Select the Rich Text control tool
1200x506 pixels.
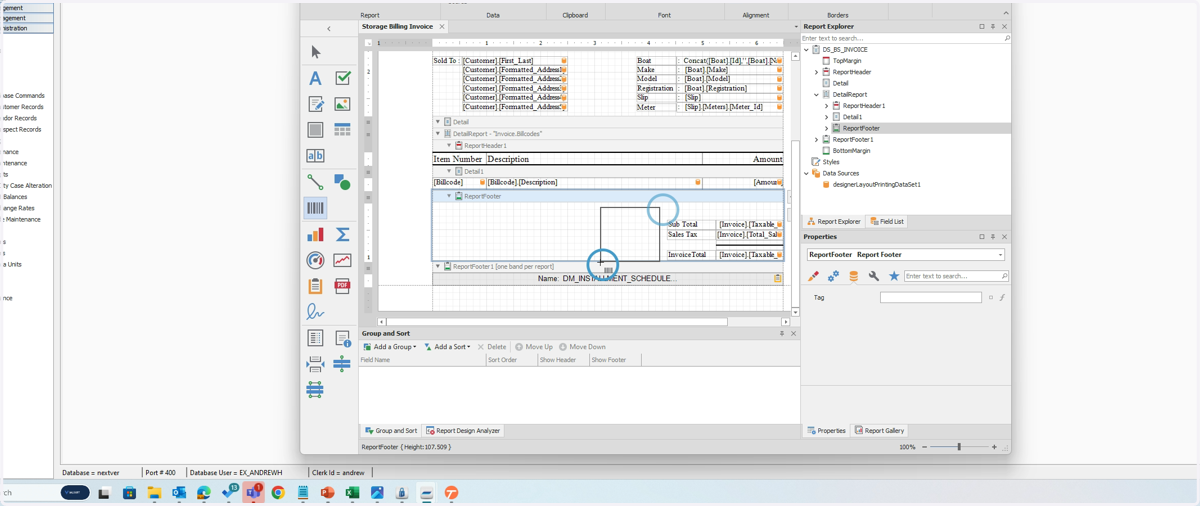click(315, 104)
